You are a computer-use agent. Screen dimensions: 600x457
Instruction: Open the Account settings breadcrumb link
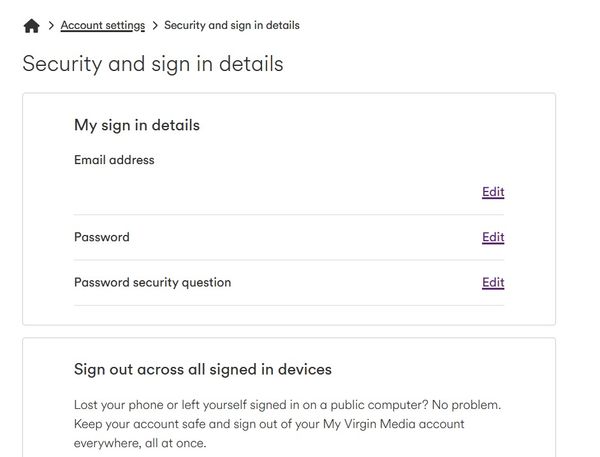(x=103, y=25)
